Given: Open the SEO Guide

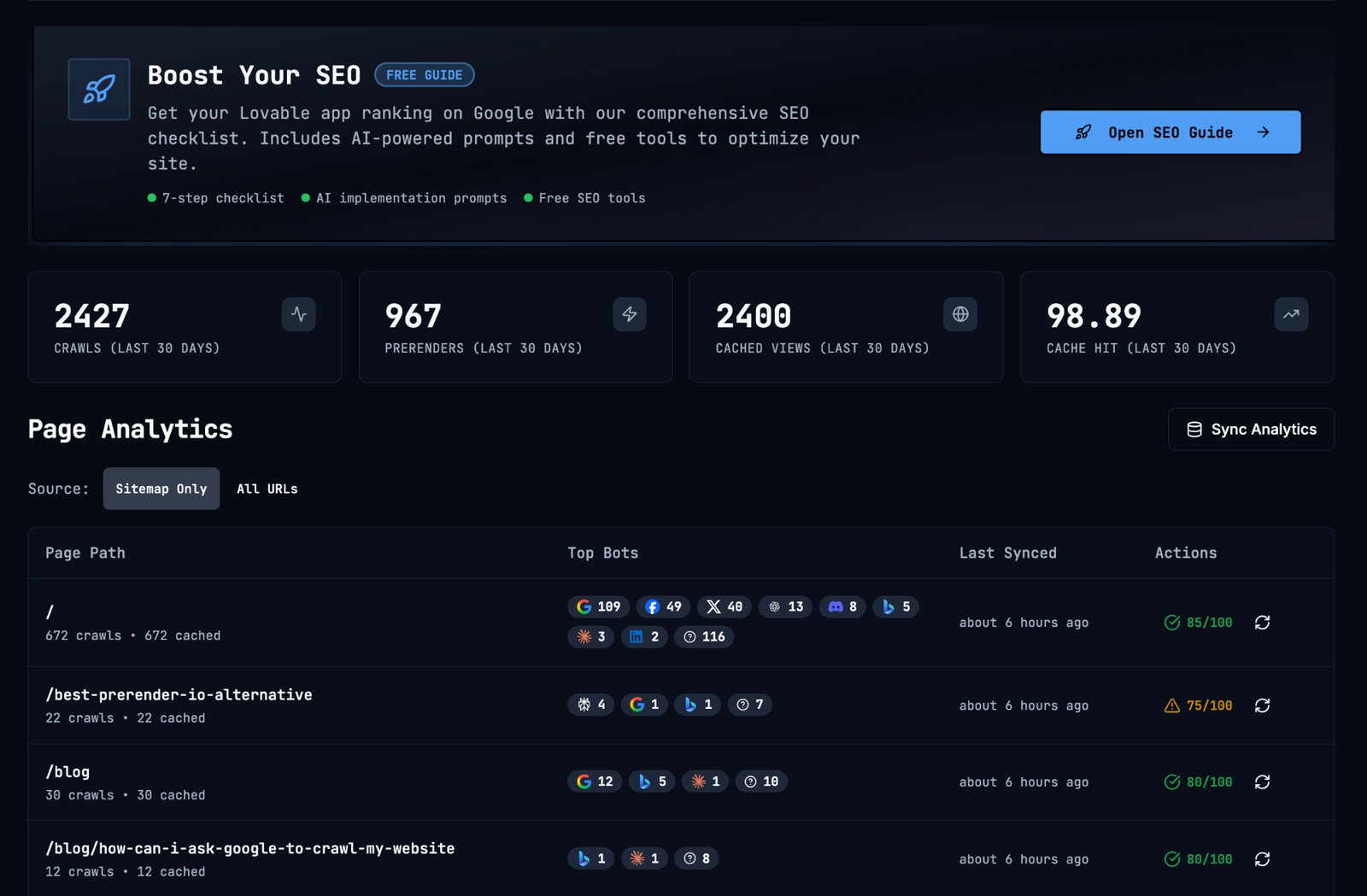Looking at the screenshot, I should point(1170,132).
